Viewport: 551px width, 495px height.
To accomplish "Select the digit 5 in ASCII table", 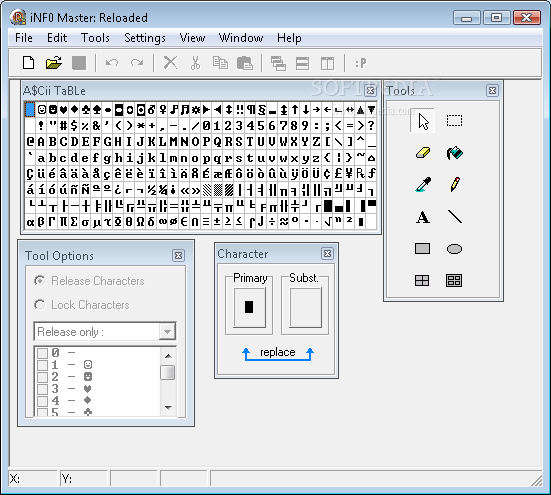I will [x=261, y=125].
